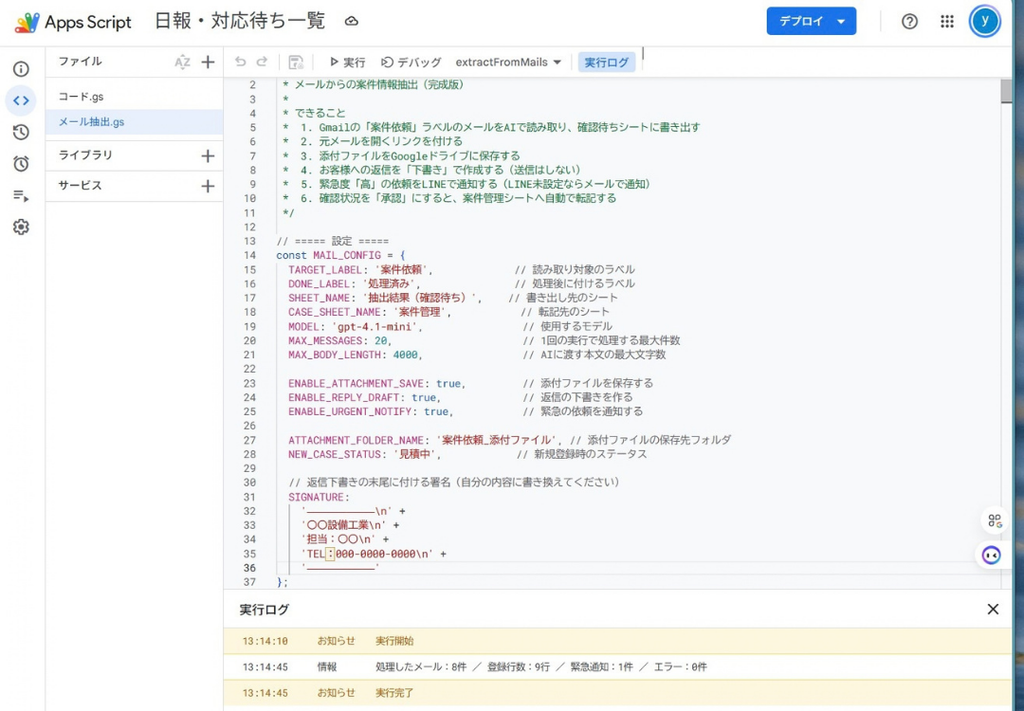Click the ATTACHMENT_FOLDER_NAME property
Image resolution: width=1024 pixels, height=711 pixels.
[356, 441]
